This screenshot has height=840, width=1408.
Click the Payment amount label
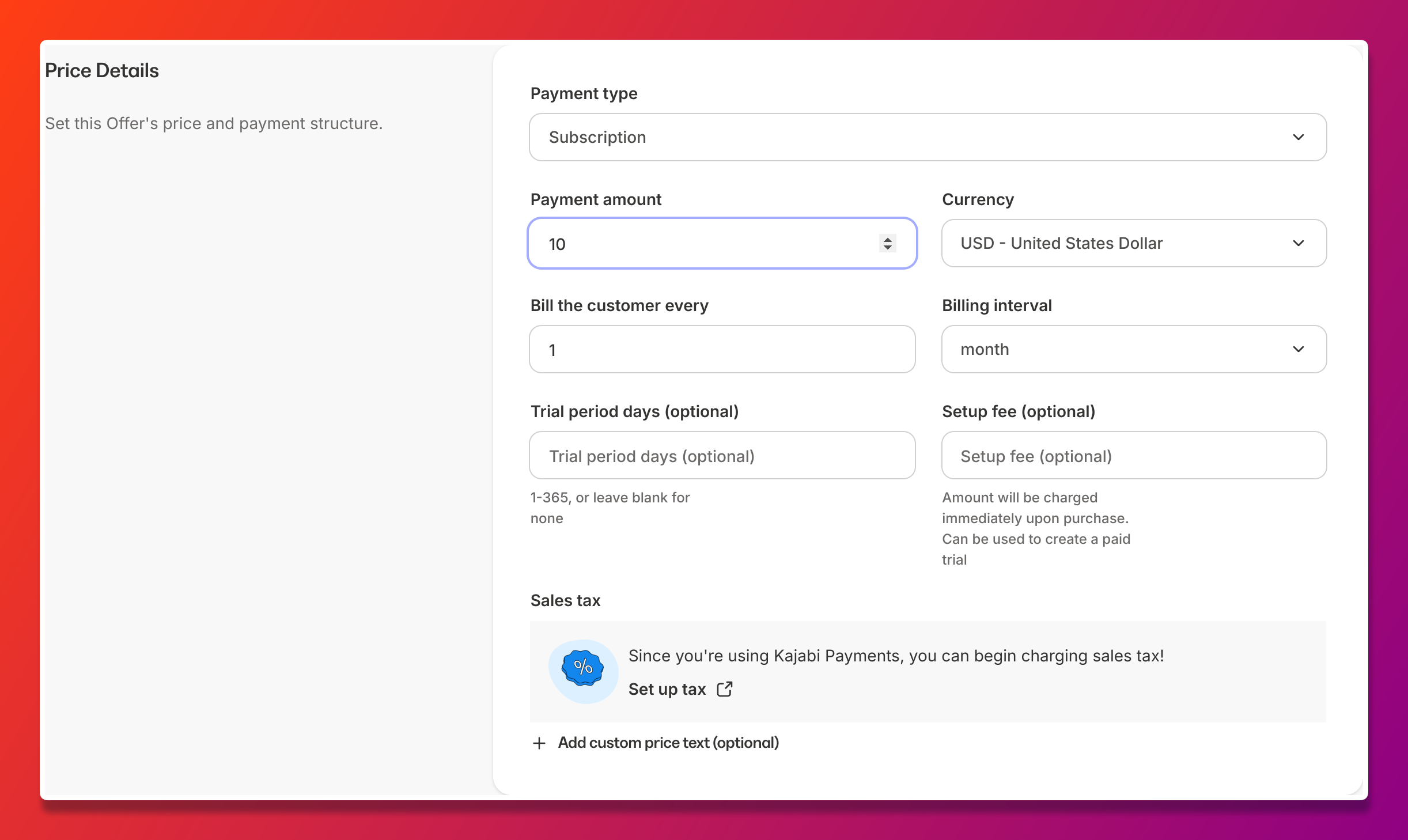pyautogui.click(x=596, y=199)
